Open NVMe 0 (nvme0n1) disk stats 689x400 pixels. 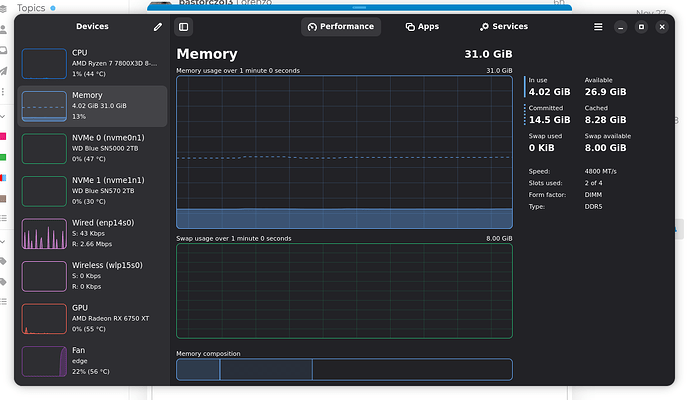(92, 148)
